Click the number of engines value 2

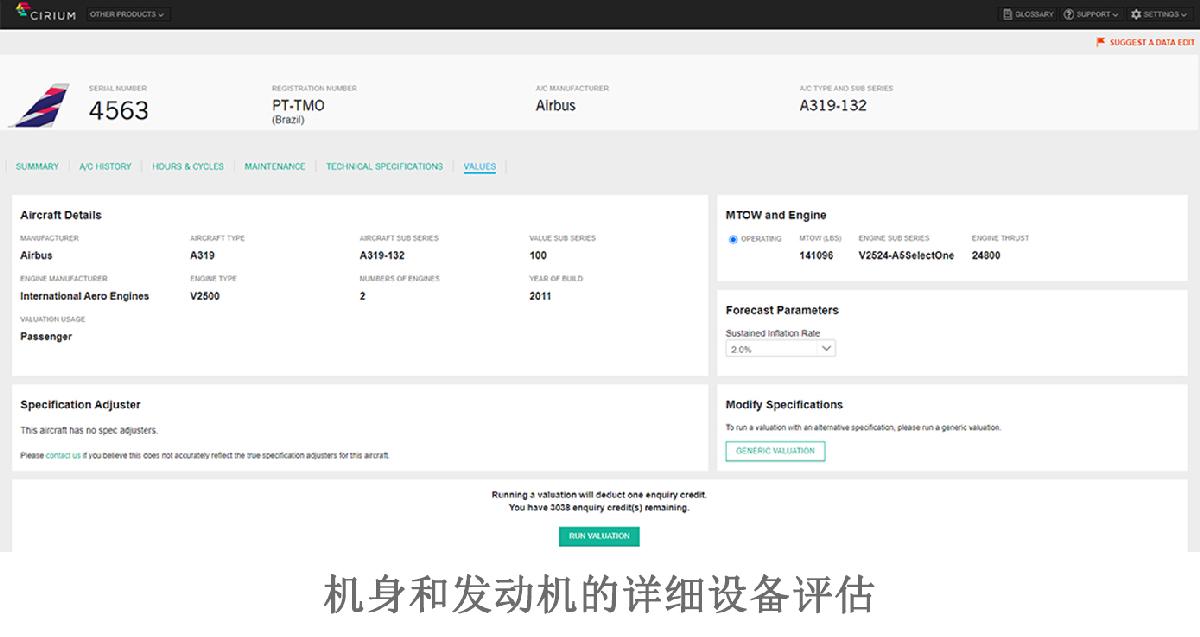tap(363, 296)
